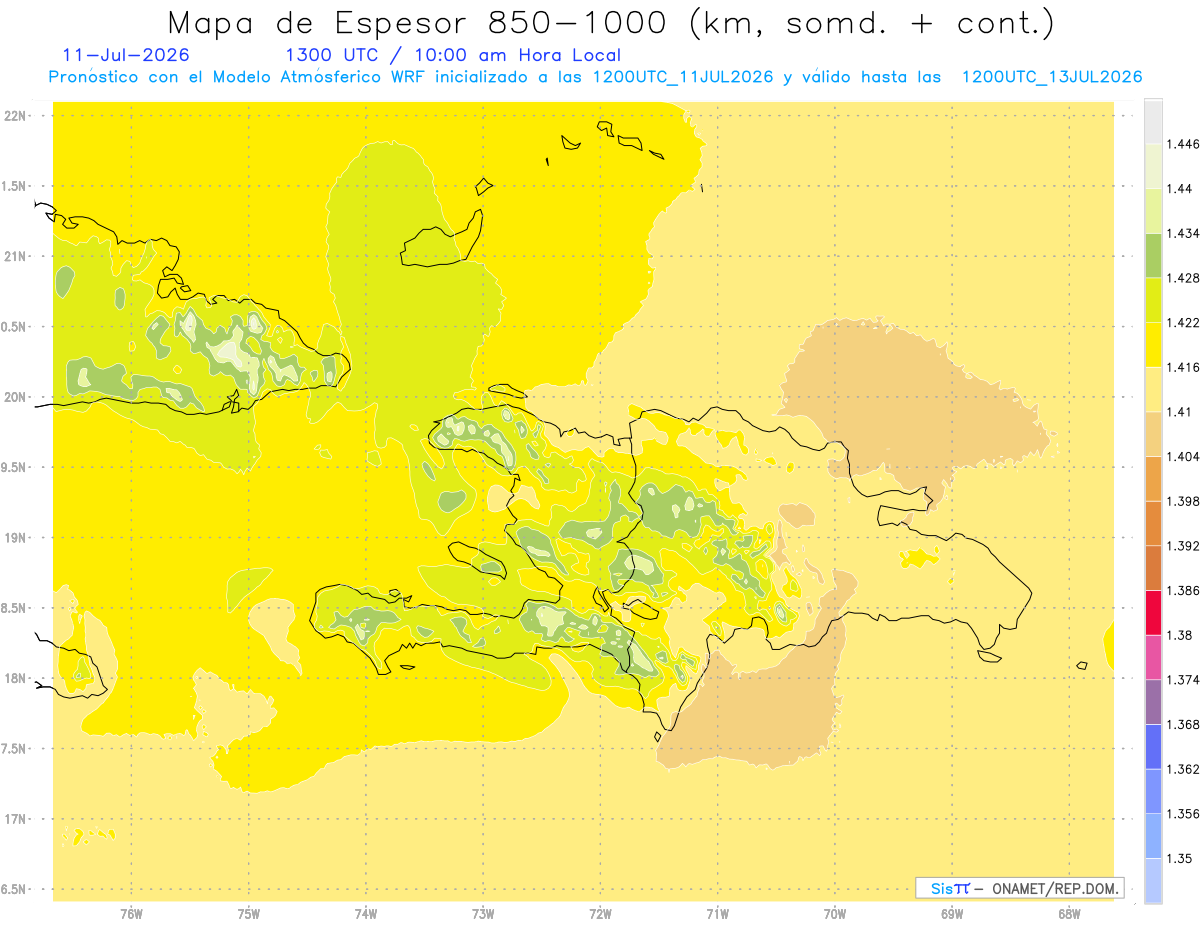
Task: Click the '1.434' color scale value
Action: (1183, 233)
